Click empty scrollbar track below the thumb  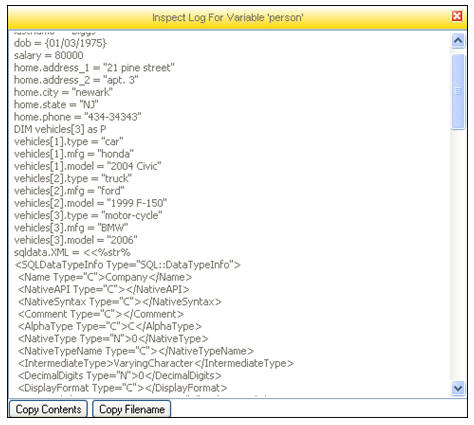(458, 255)
